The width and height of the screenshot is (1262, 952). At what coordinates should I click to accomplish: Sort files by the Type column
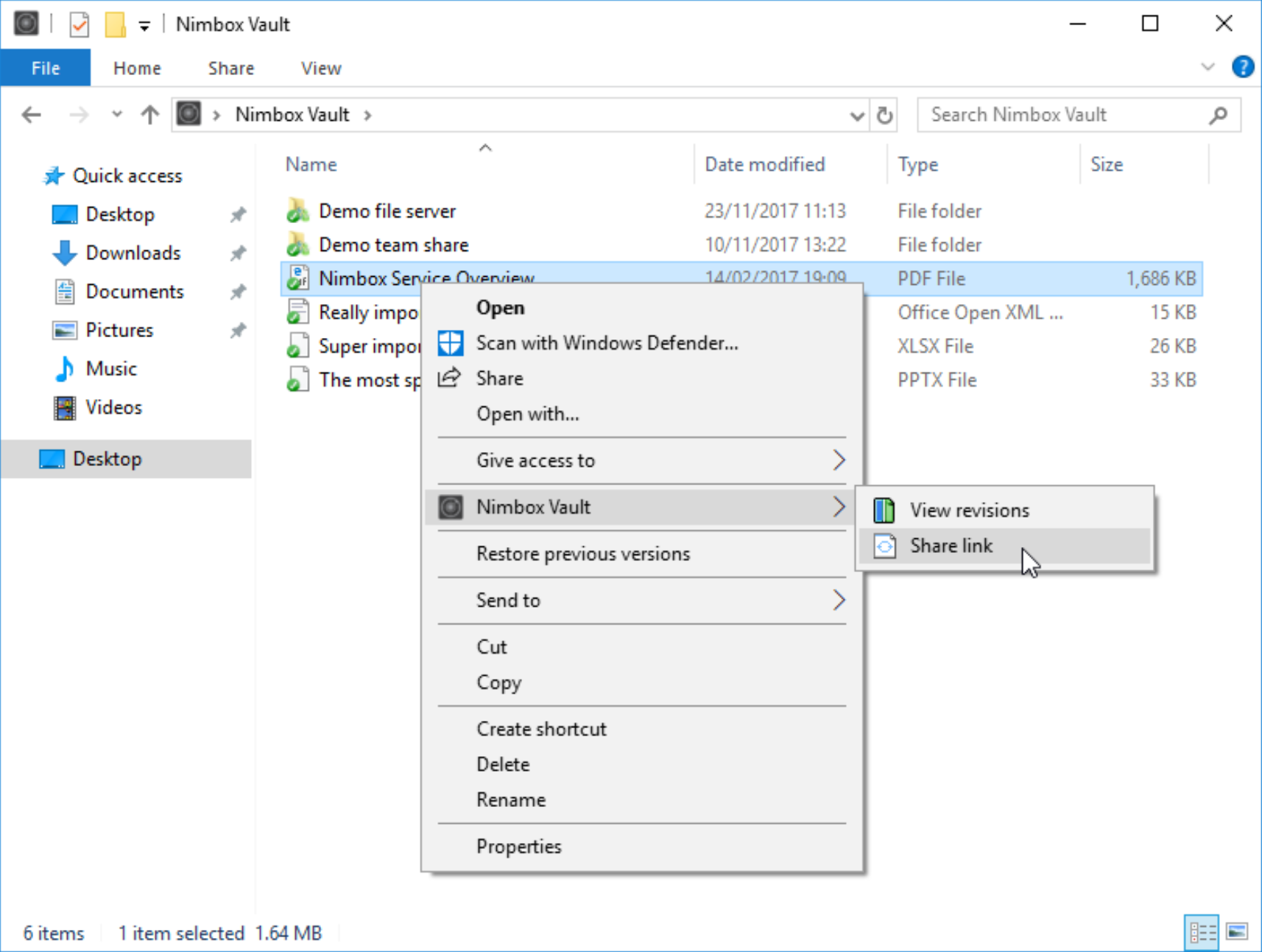[918, 164]
